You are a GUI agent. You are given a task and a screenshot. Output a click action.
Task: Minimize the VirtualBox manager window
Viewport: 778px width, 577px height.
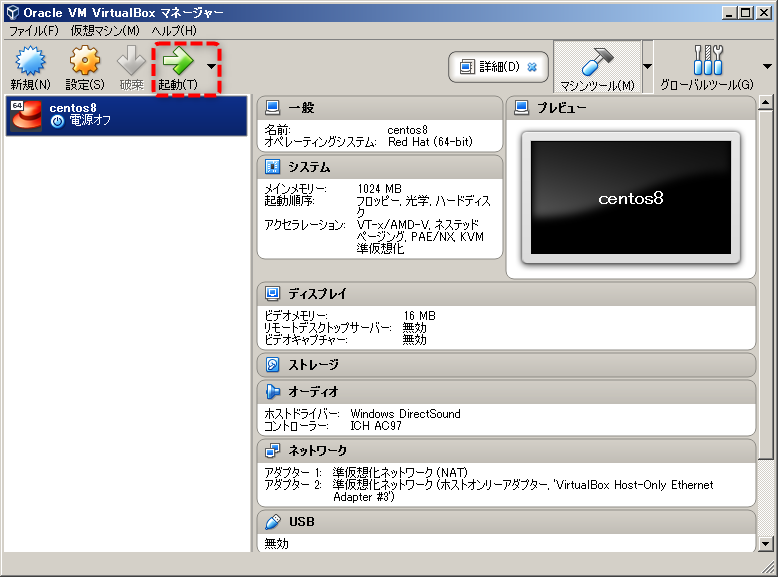[x=729, y=13]
